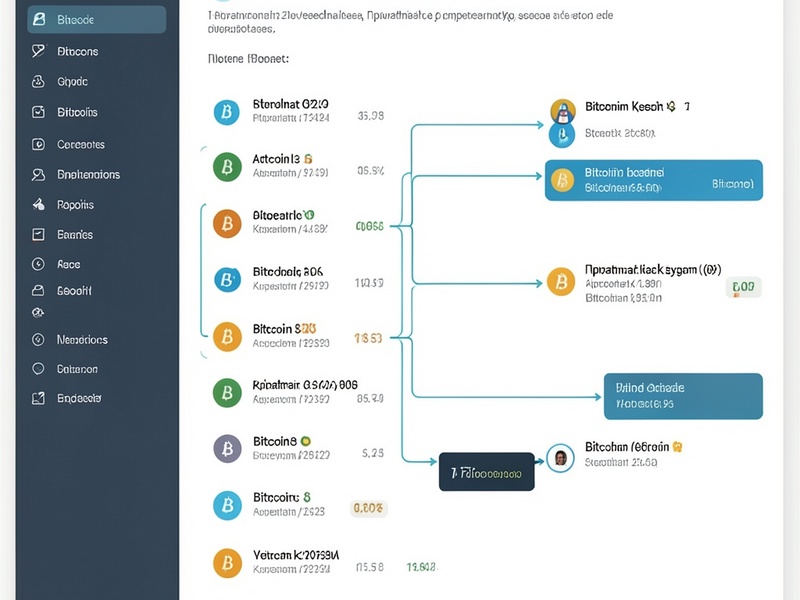Click the user avatar near Bitcohan
Viewport: 800px width, 600px height.
click(560, 458)
